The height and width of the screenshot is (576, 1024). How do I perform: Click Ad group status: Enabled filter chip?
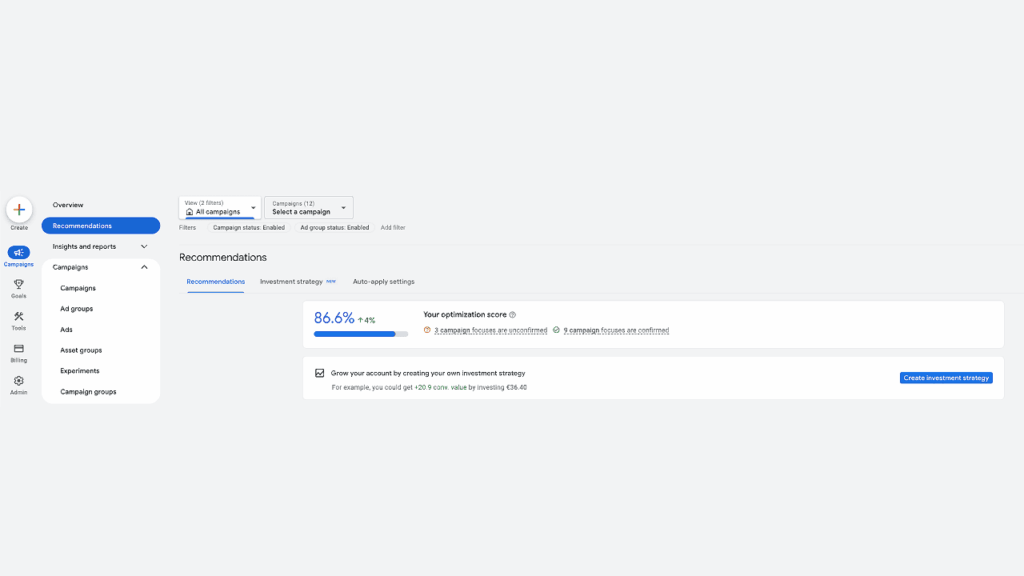click(x=334, y=228)
